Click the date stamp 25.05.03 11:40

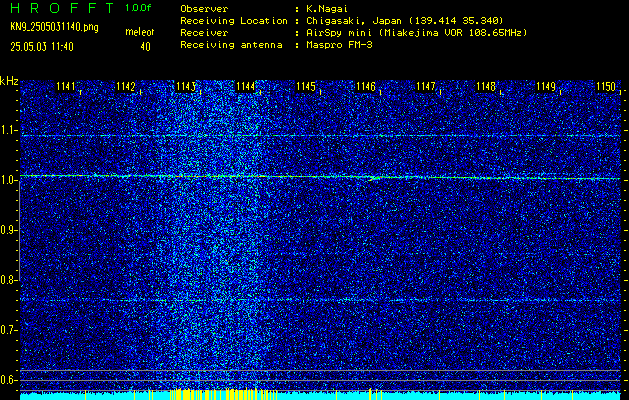click(42, 47)
